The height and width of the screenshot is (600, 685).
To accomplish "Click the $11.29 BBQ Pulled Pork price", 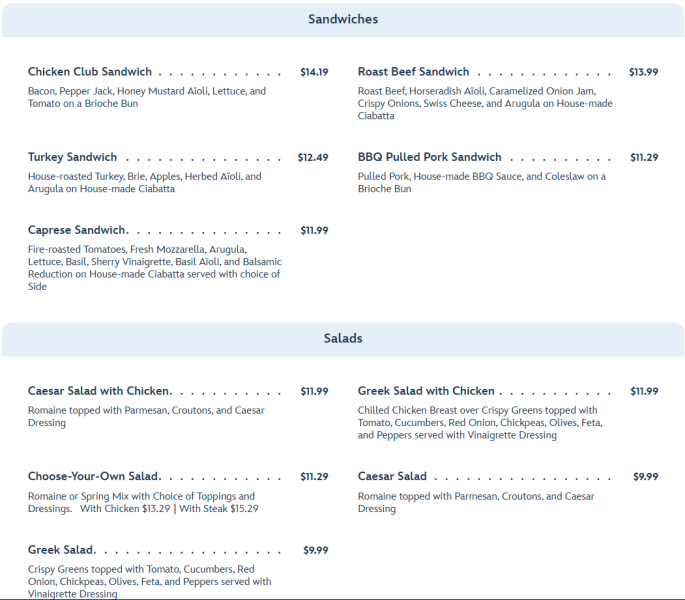I will point(644,157).
